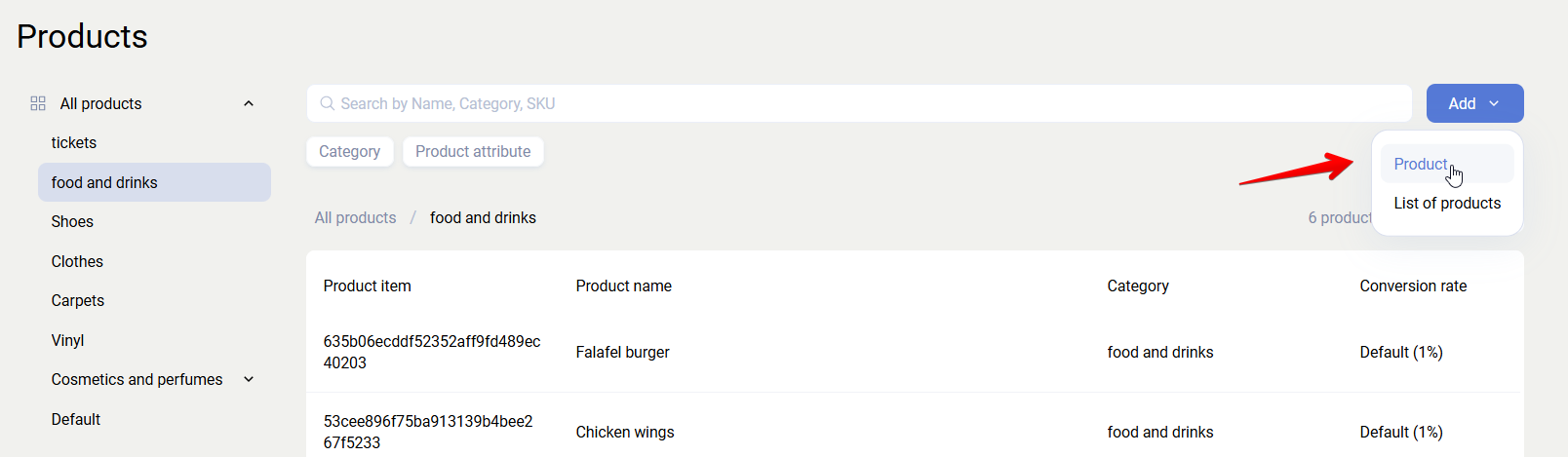Open the Clothes category

[x=77, y=261]
